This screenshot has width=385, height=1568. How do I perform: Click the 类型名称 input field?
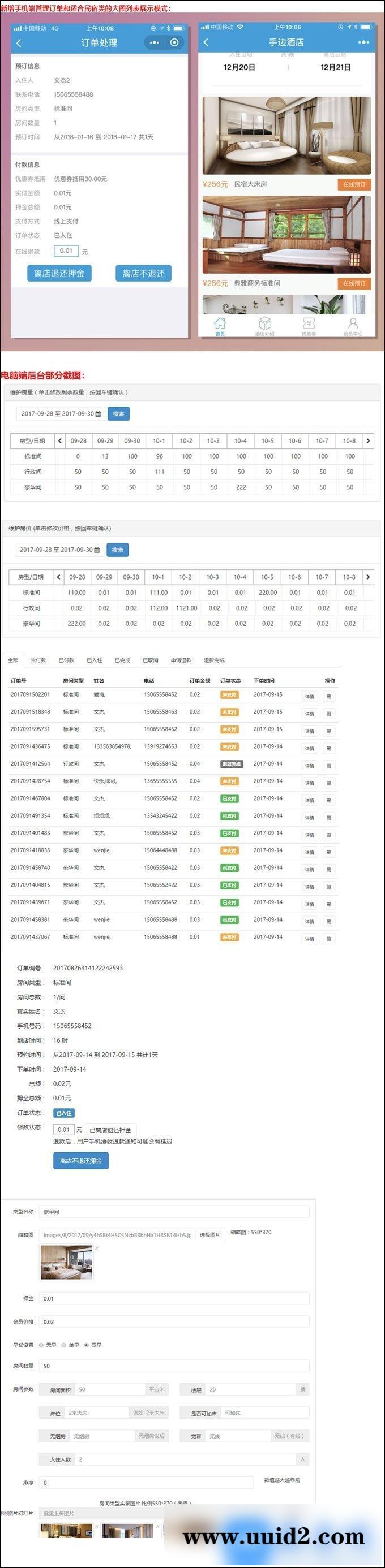click(174, 1211)
